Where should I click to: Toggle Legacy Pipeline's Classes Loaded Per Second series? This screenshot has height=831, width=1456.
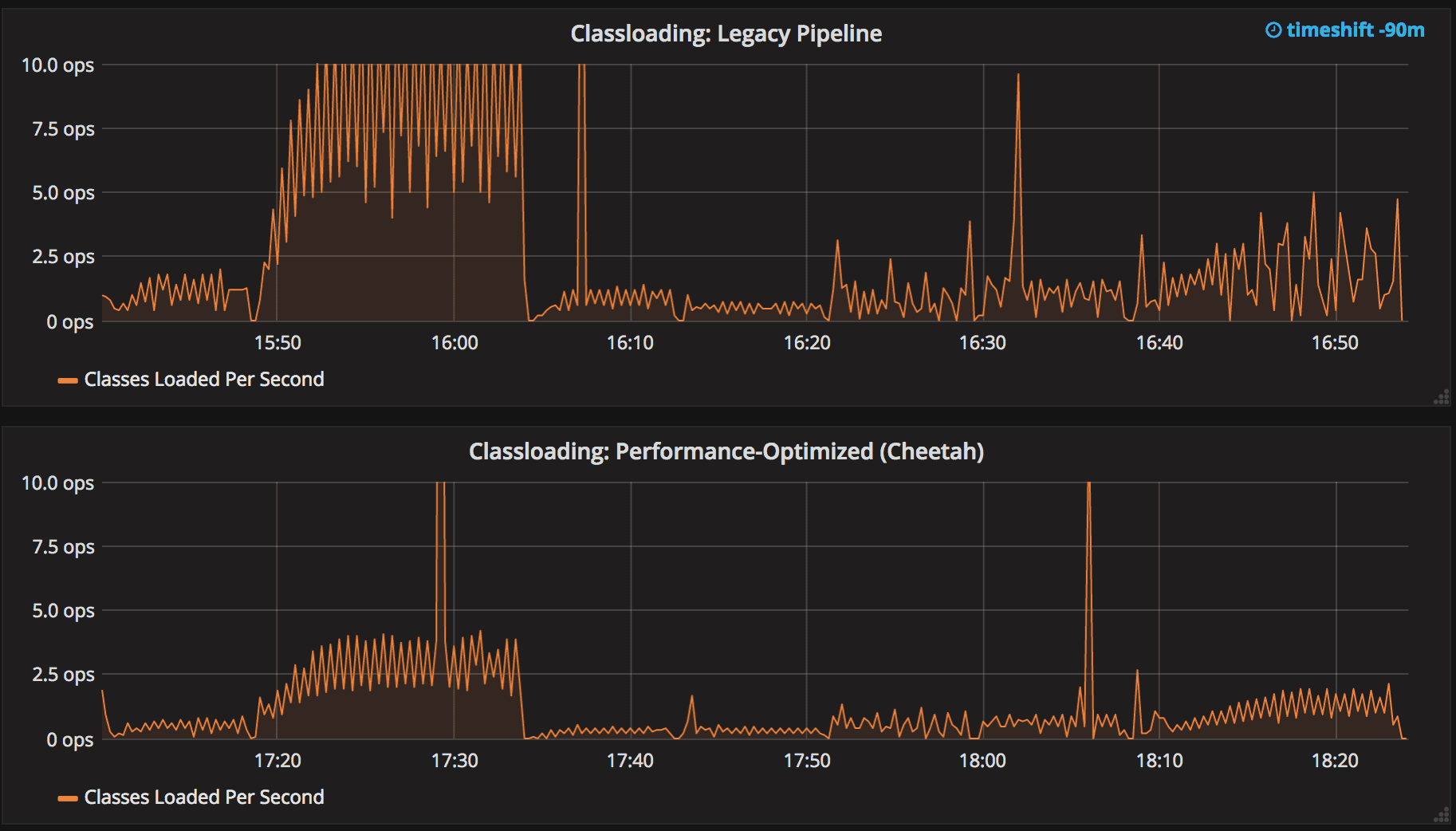[x=203, y=380]
